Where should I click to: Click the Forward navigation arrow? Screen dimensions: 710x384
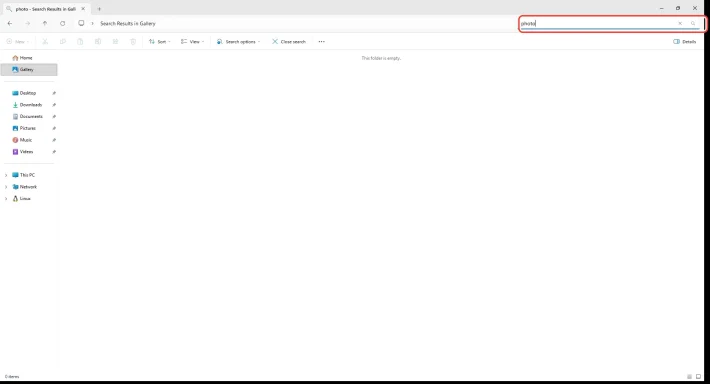click(28, 24)
